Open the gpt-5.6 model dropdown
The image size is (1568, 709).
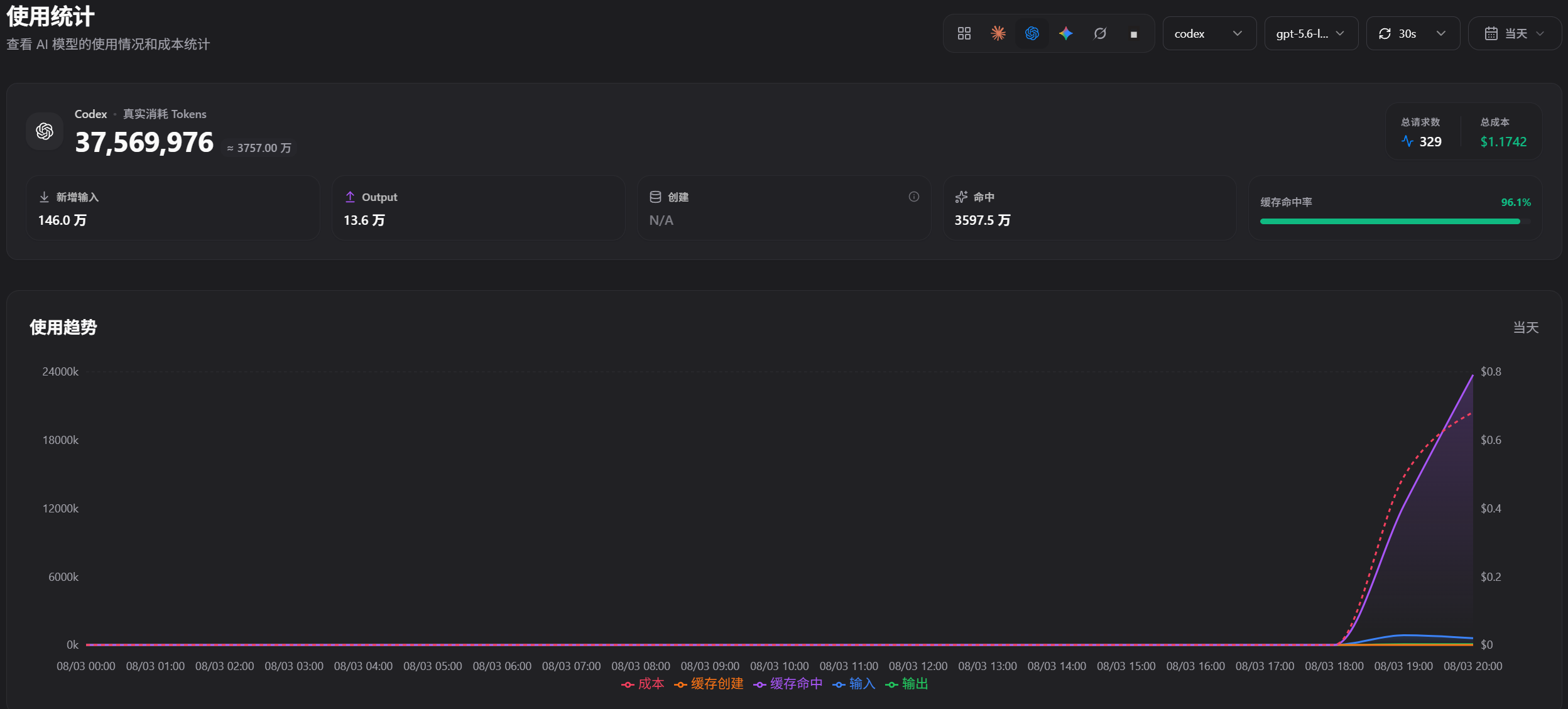[1311, 33]
